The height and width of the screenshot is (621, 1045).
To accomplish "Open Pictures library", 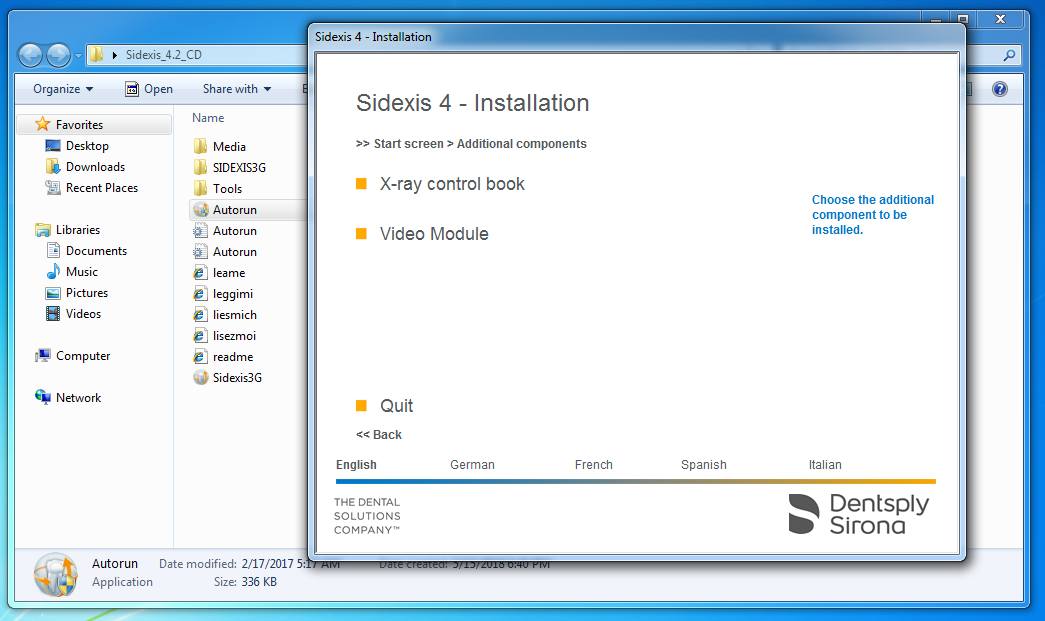I will 87,293.
